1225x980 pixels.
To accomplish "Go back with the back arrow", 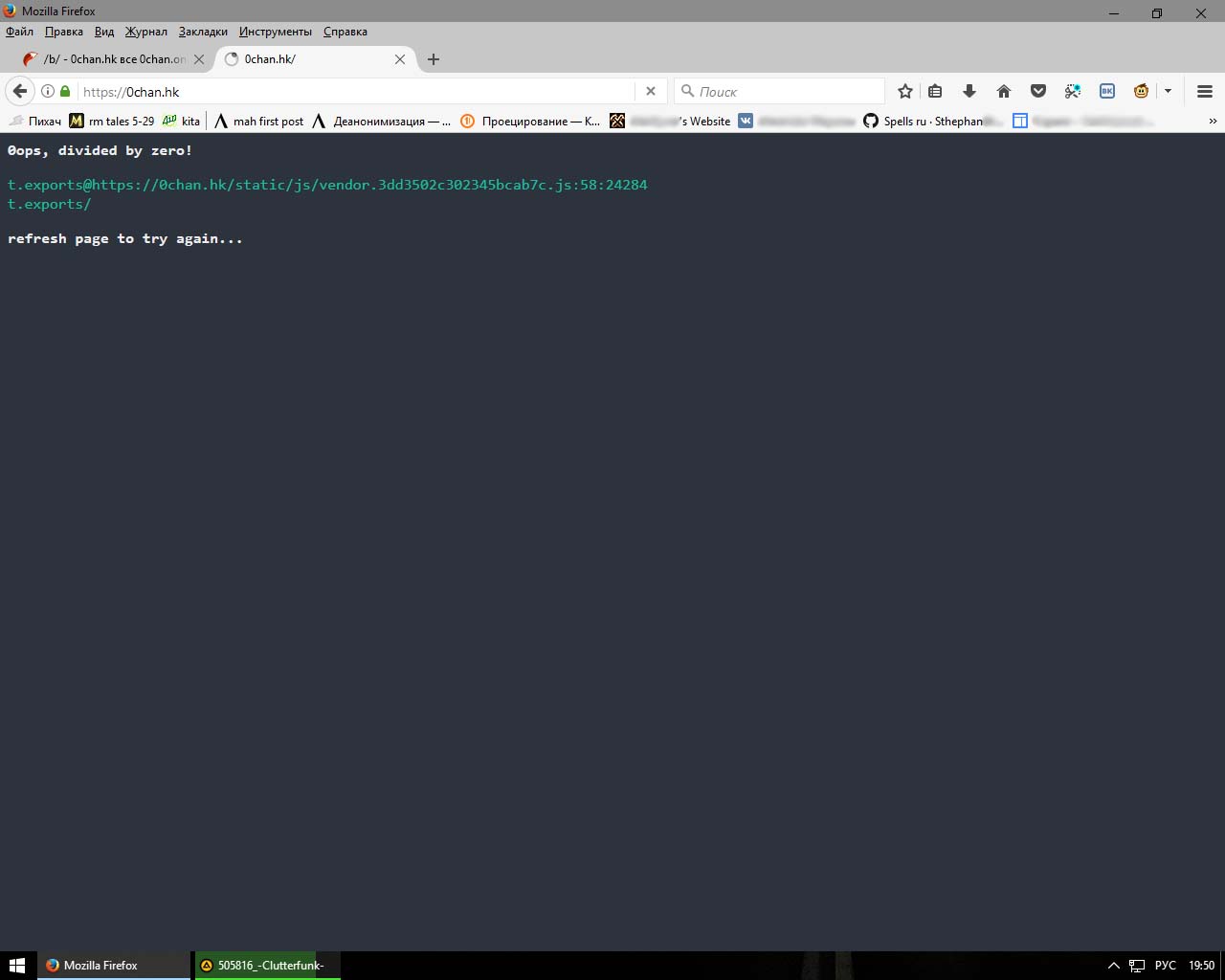I will coord(20,91).
